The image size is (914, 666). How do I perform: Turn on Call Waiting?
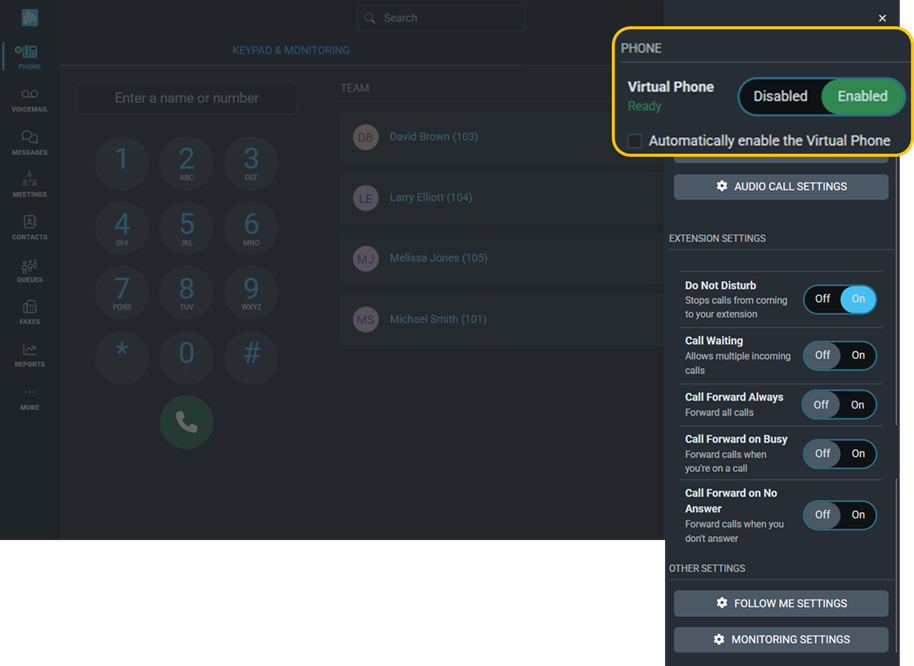(858, 355)
